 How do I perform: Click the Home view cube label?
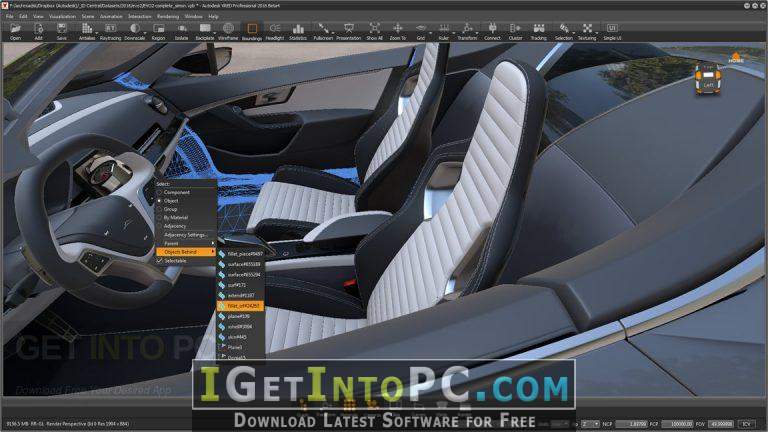736,59
